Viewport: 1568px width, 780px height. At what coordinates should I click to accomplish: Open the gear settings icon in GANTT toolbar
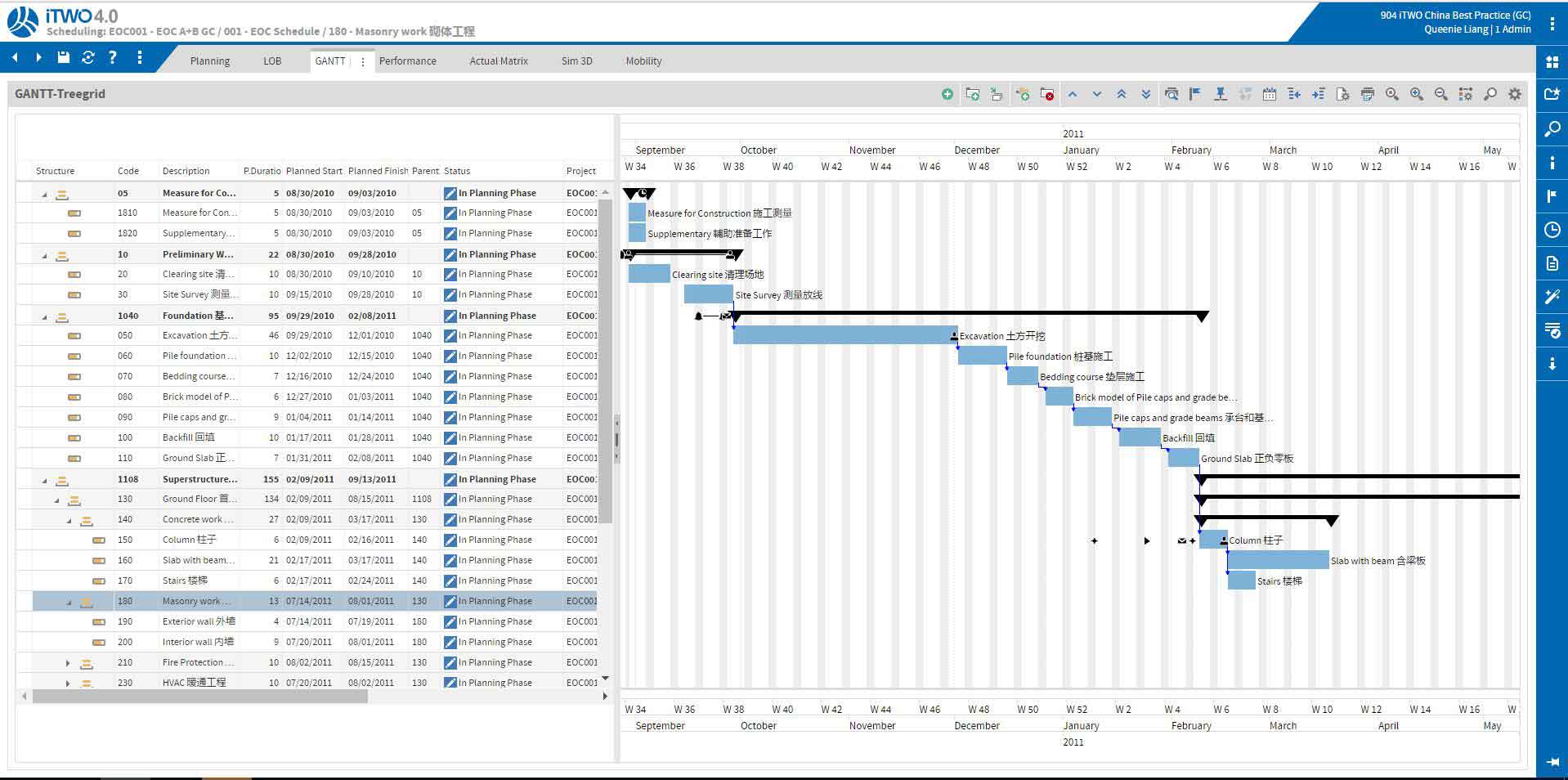point(1514,95)
